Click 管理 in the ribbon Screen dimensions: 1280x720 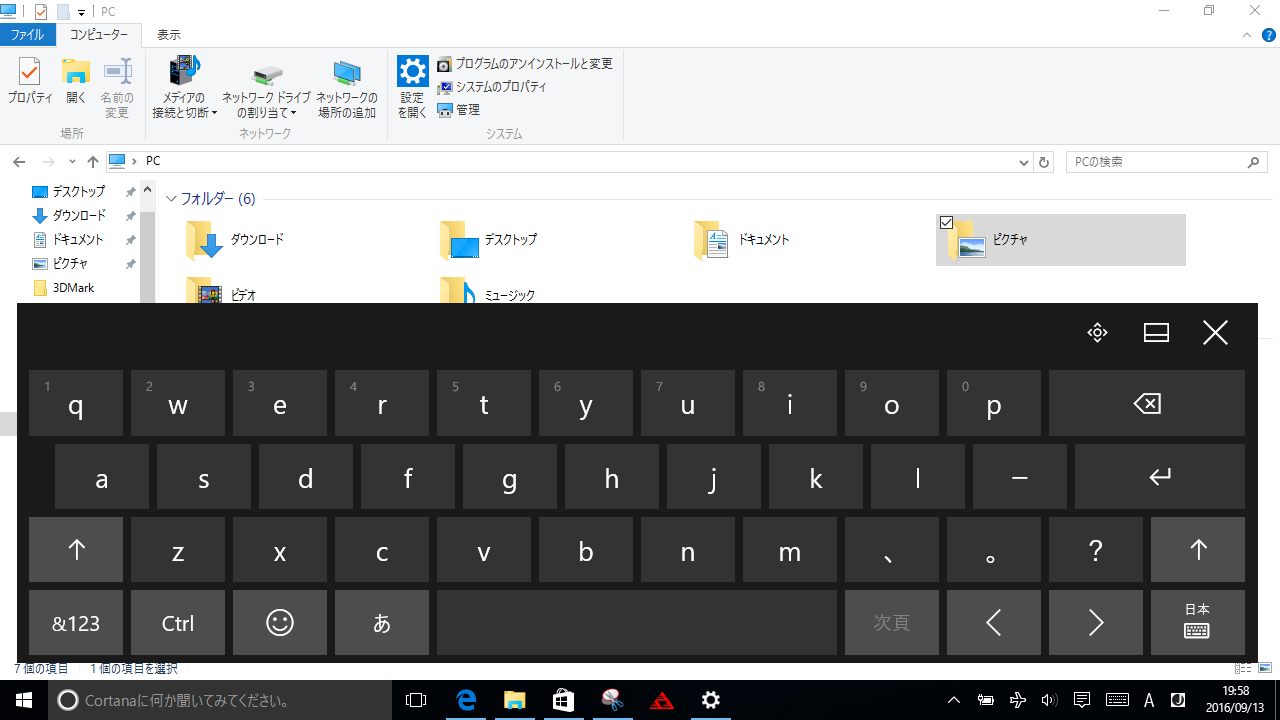(x=459, y=110)
